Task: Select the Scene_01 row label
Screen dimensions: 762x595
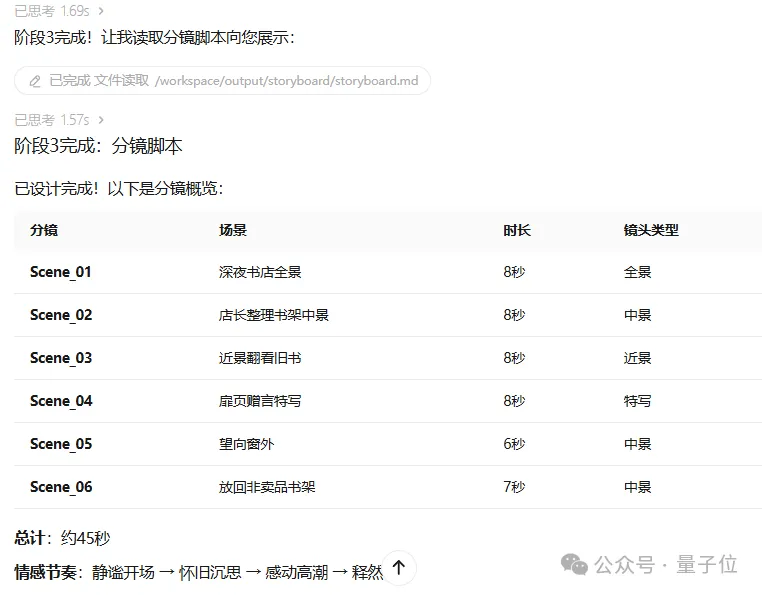Action: 61,272
